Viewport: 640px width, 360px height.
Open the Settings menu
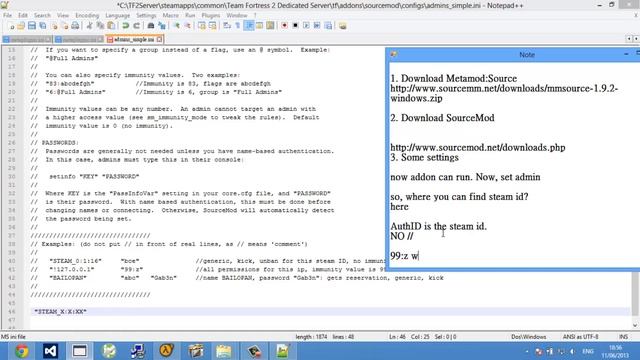click(x=146, y=15)
